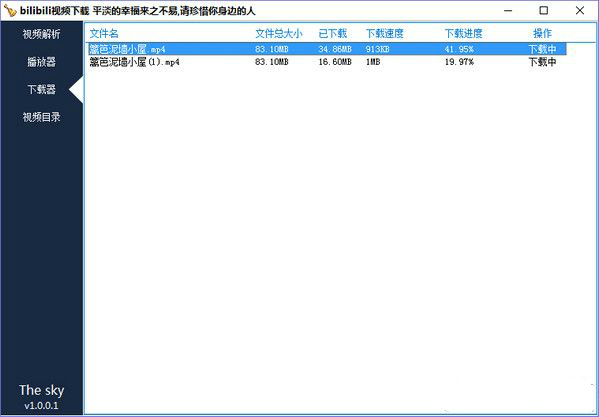Click the 操作 column header
599x417 pixels.
pyautogui.click(x=542, y=34)
